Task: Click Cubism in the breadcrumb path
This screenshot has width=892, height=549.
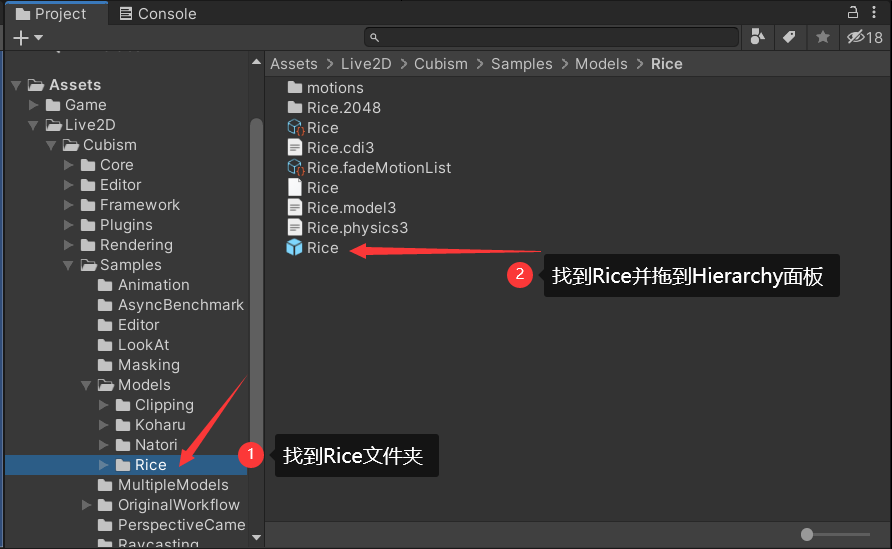Action: [x=440, y=64]
